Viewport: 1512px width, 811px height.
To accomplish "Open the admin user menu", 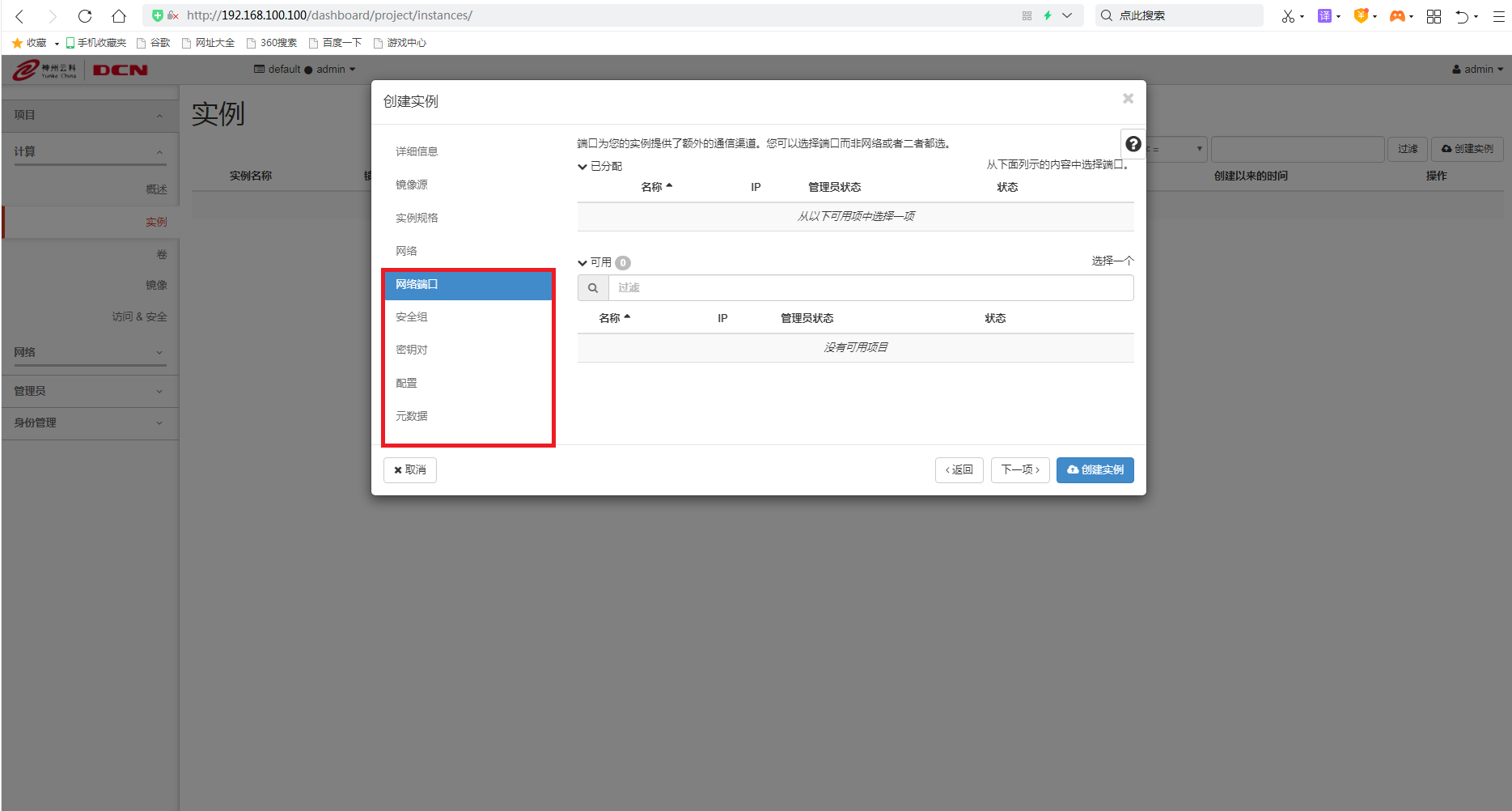I will [x=1478, y=70].
